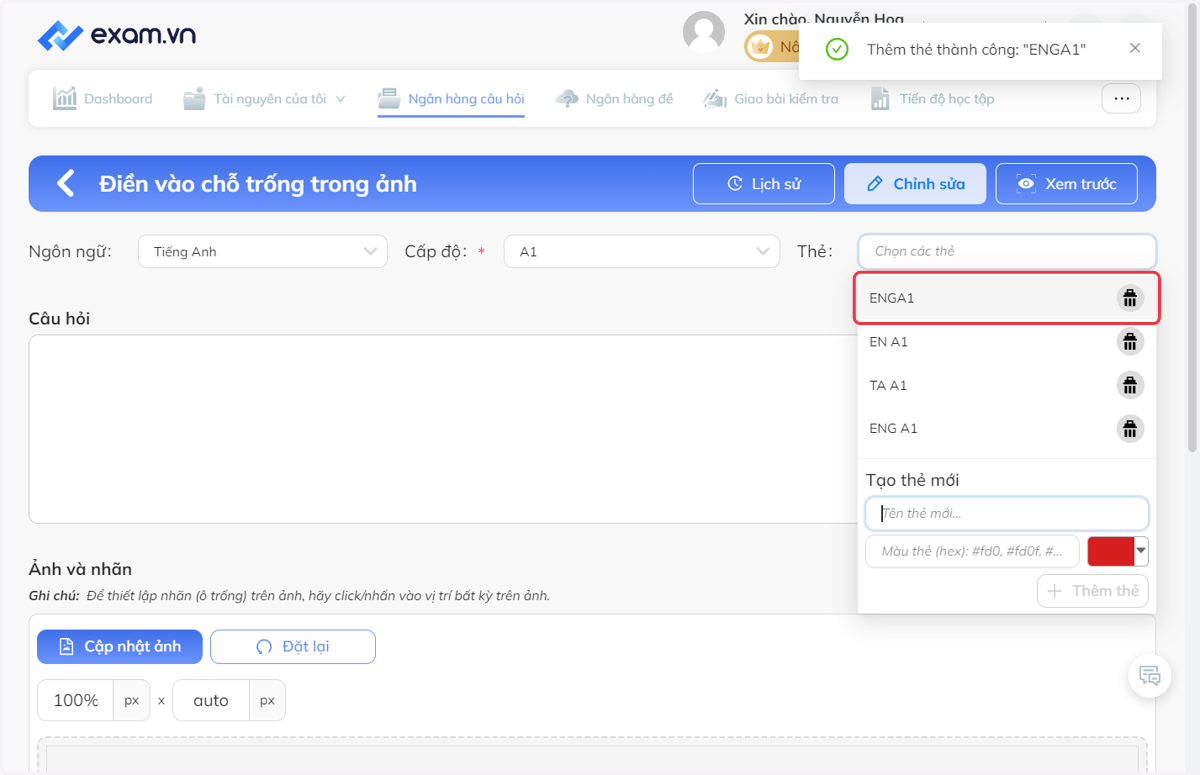Click the auto height field

click(x=211, y=700)
